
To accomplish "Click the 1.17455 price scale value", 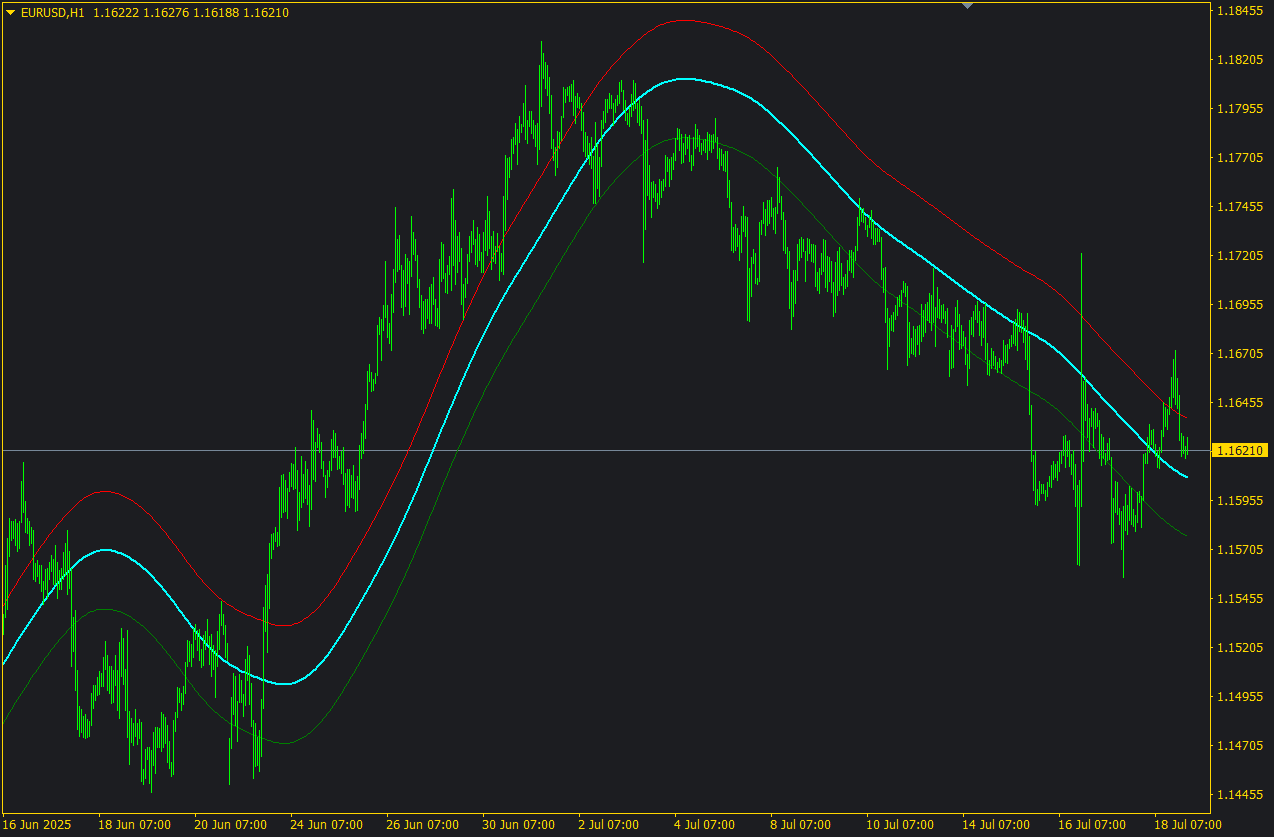I will pyautogui.click(x=1240, y=206).
